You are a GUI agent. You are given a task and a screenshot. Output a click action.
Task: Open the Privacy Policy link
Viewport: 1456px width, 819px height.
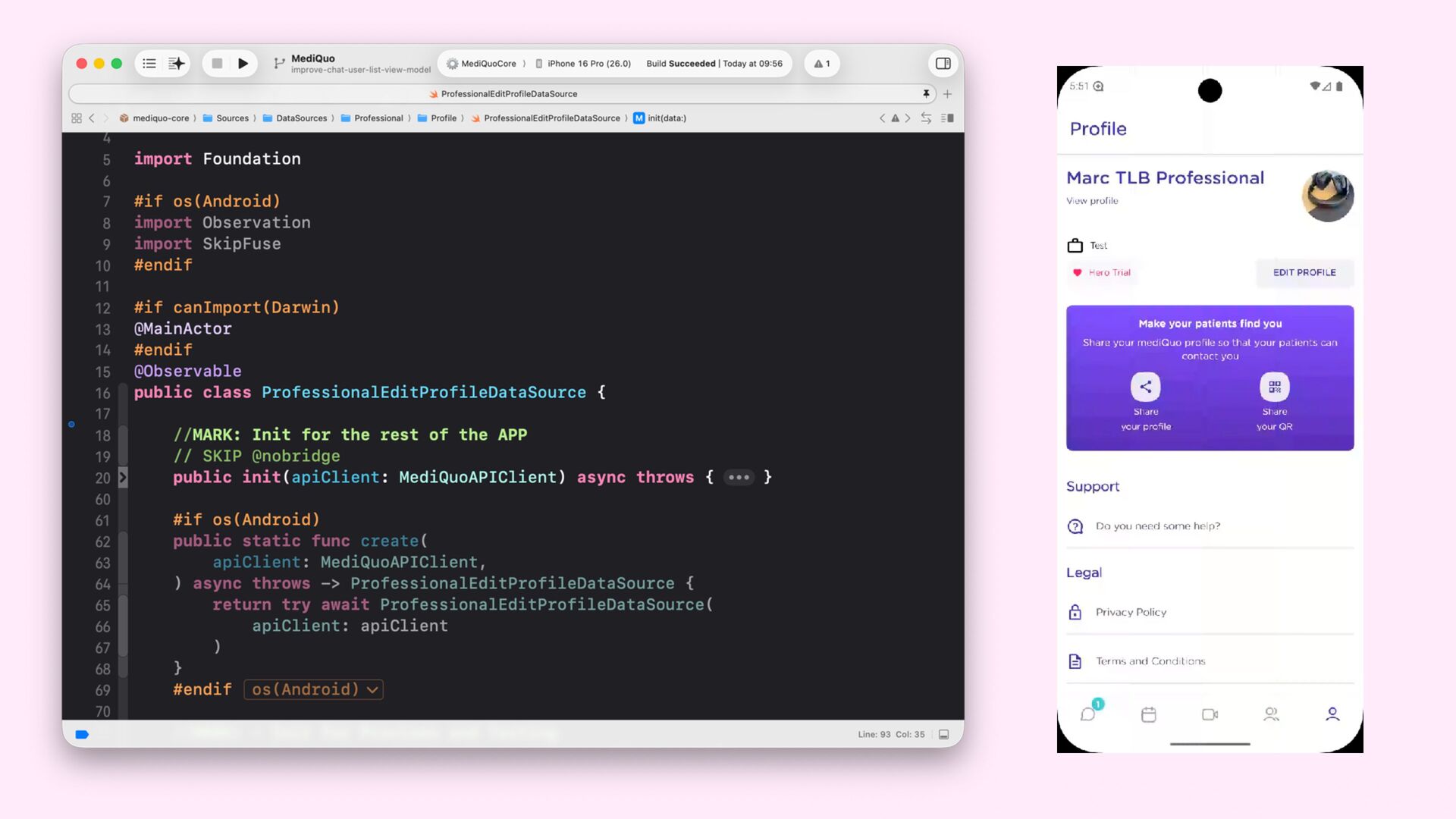click(x=1131, y=612)
